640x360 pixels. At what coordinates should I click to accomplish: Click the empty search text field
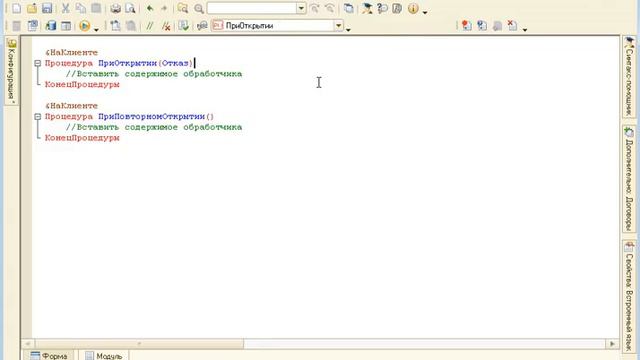point(251,8)
